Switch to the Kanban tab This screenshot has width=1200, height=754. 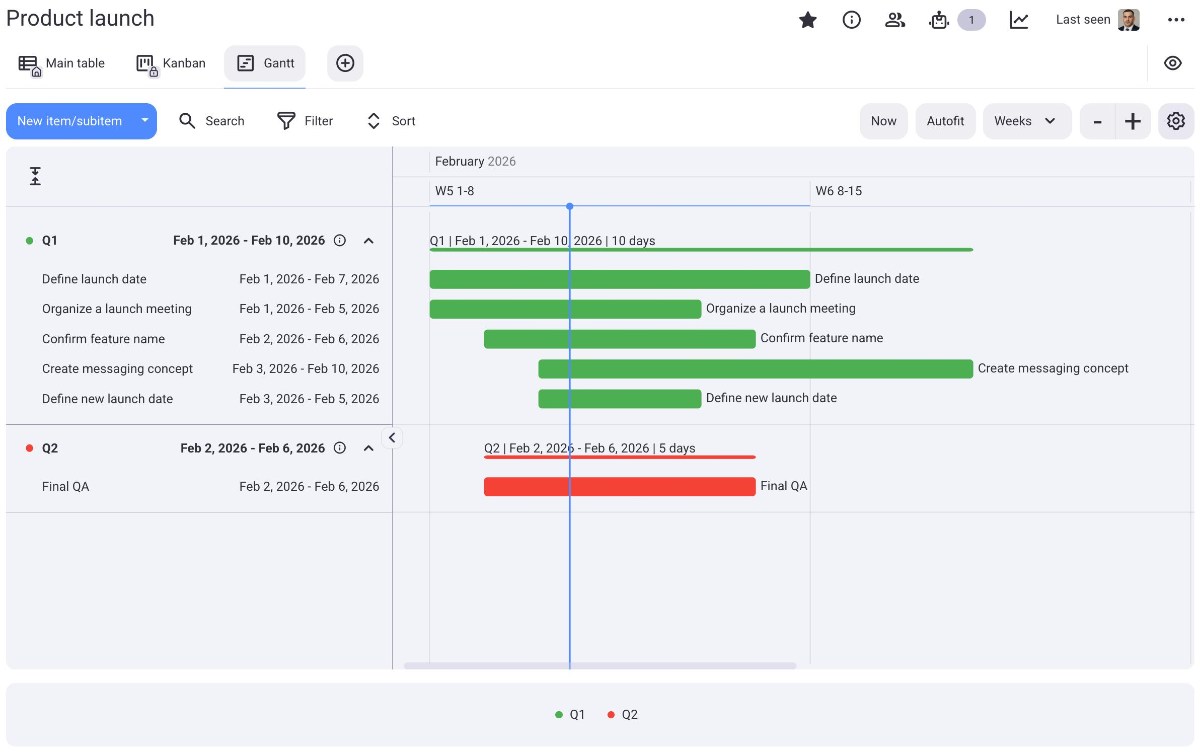(171, 63)
